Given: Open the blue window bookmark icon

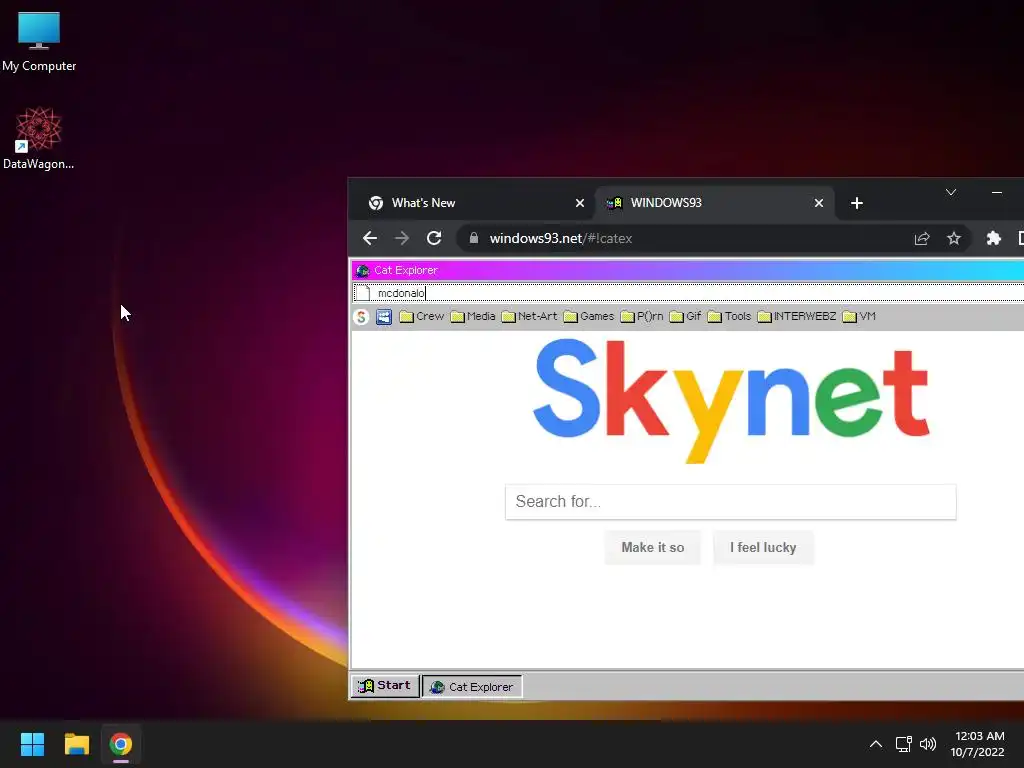Looking at the screenshot, I should [x=383, y=317].
